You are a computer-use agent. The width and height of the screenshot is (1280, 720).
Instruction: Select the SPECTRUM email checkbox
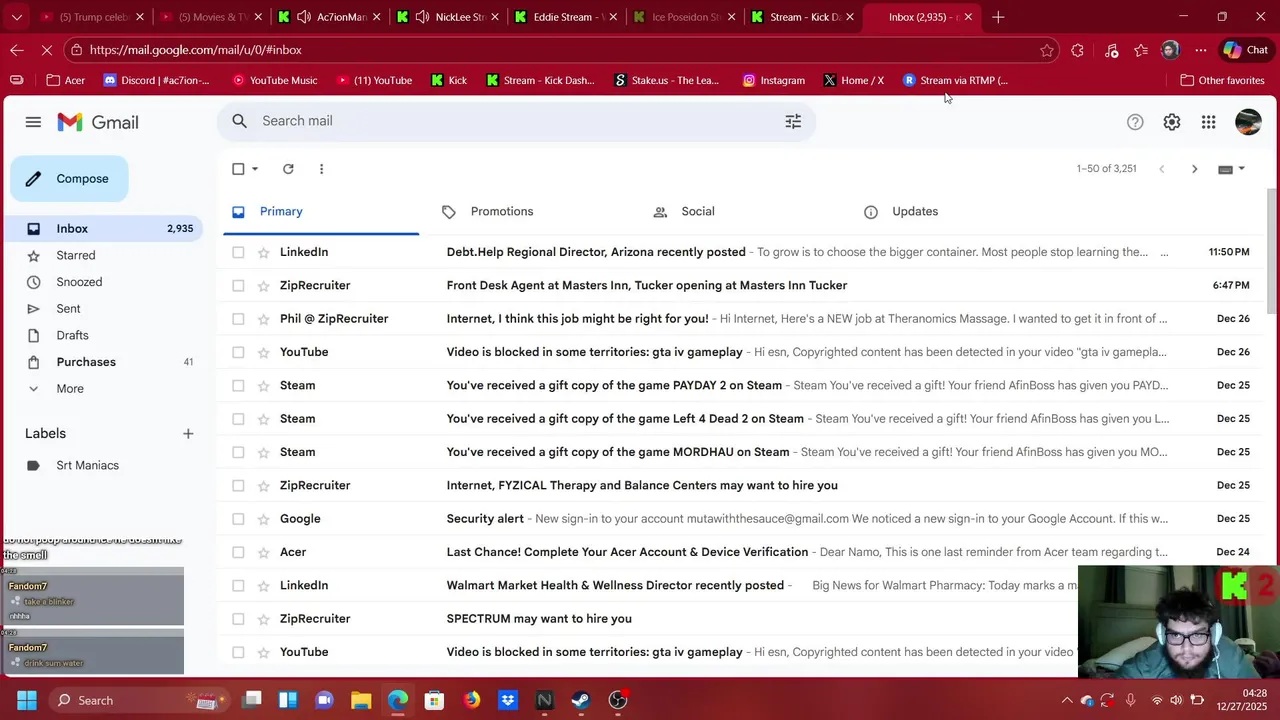pos(238,619)
